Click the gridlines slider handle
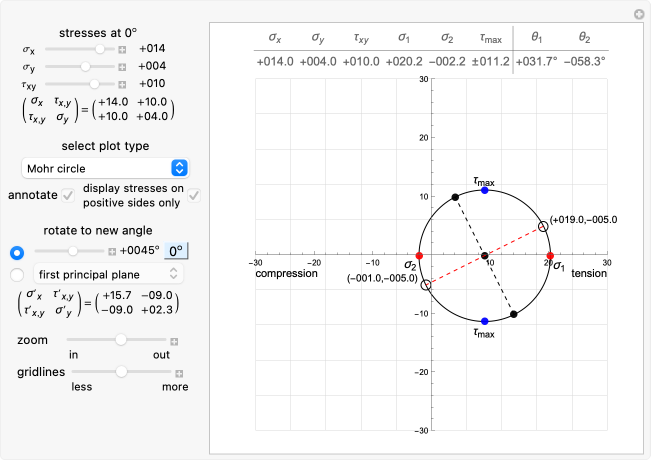Viewport: 651px width, 461px height. (120, 371)
